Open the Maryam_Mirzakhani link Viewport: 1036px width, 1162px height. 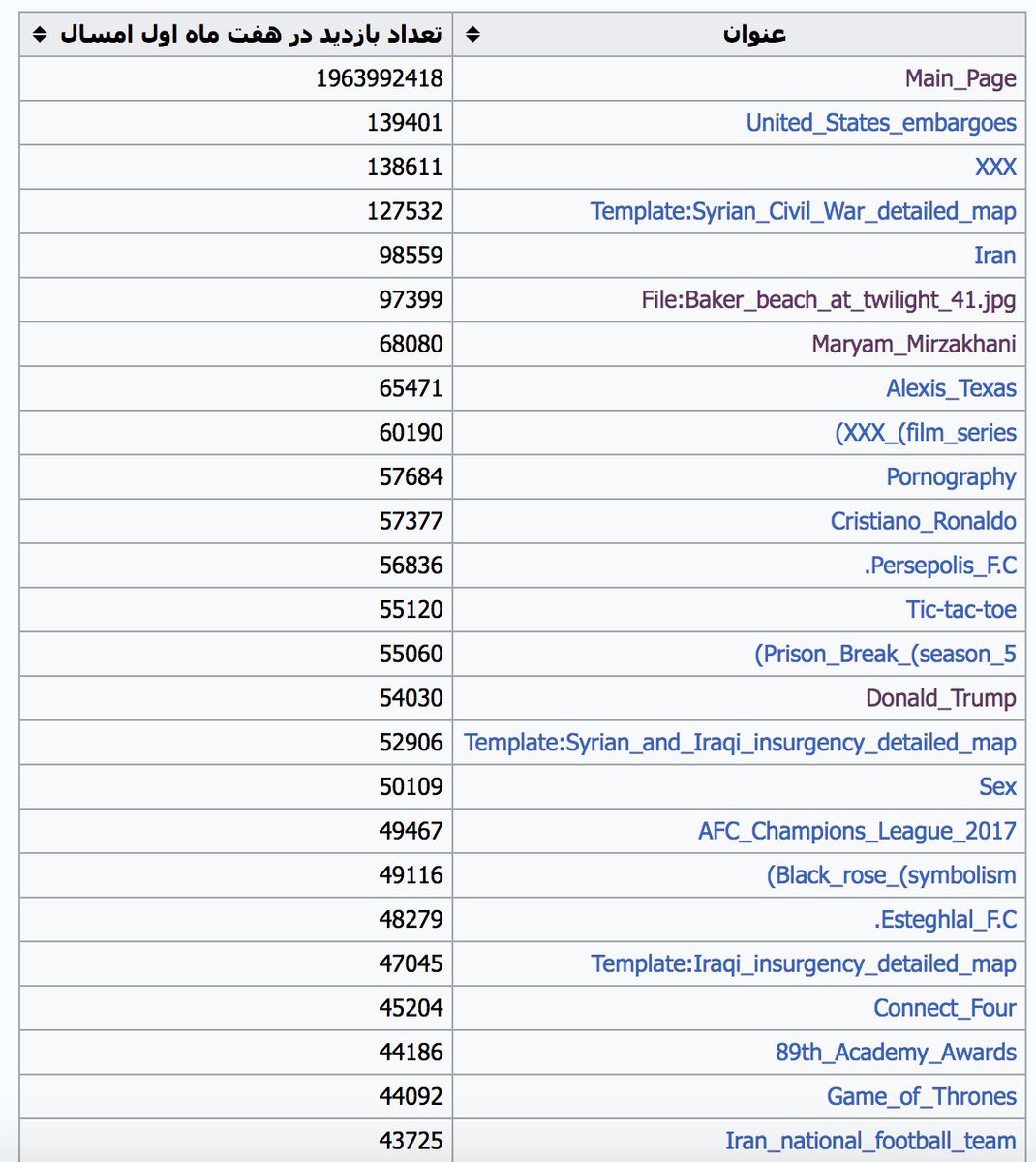[x=914, y=345]
